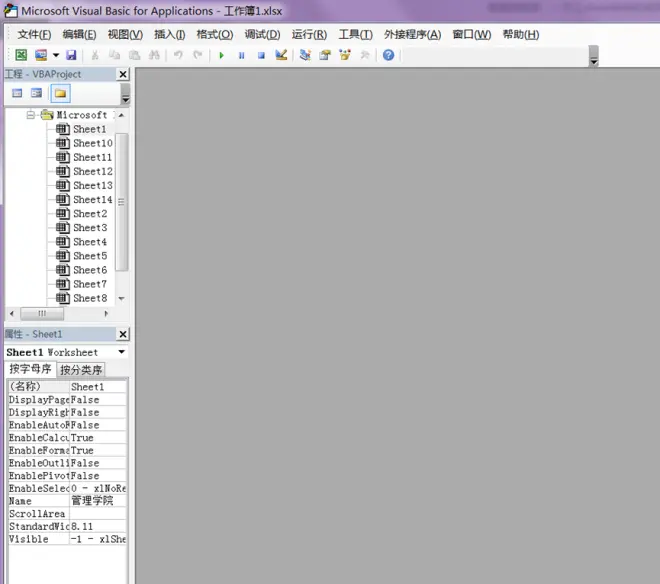This screenshot has width=660, height=584.
Task: Toggle Design Mode icon
Action: click(281, 55)
